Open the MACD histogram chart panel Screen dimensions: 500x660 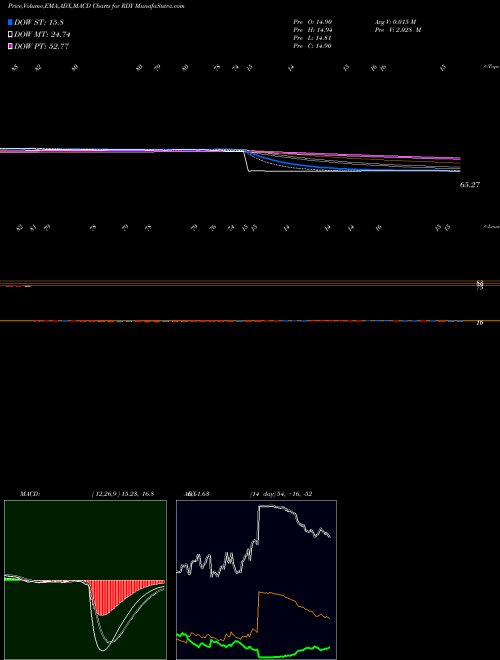[85, 580]
